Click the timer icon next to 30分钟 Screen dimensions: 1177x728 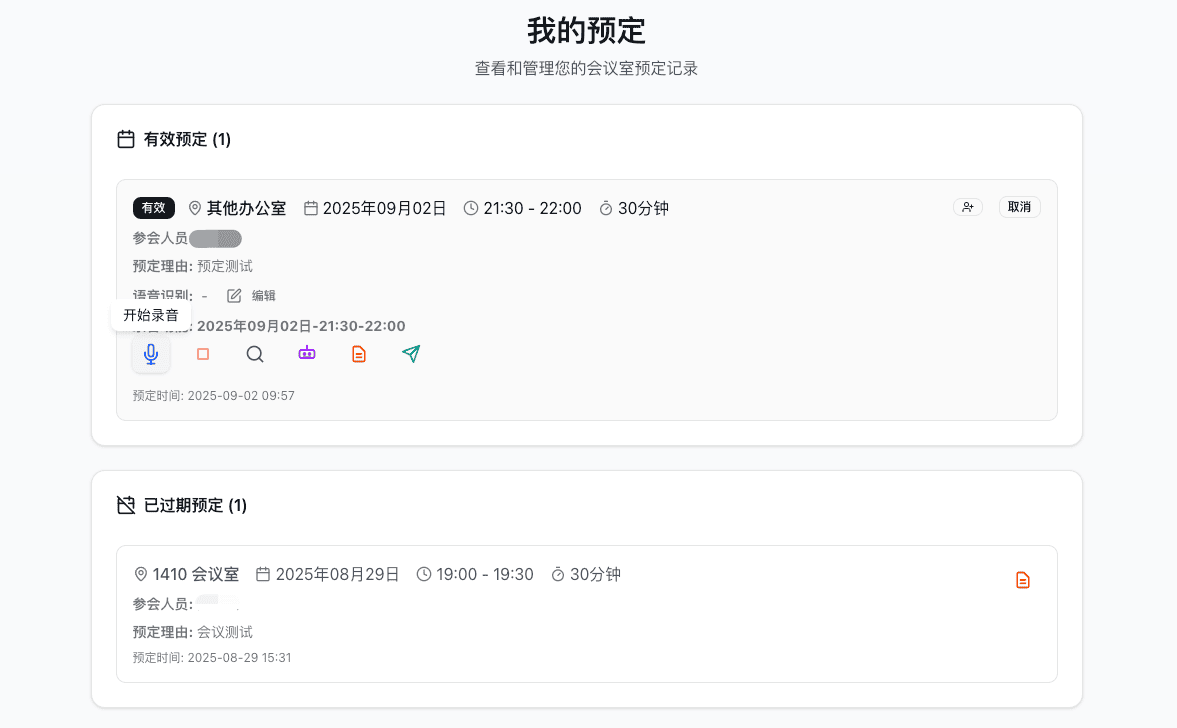tap(605, 208)
